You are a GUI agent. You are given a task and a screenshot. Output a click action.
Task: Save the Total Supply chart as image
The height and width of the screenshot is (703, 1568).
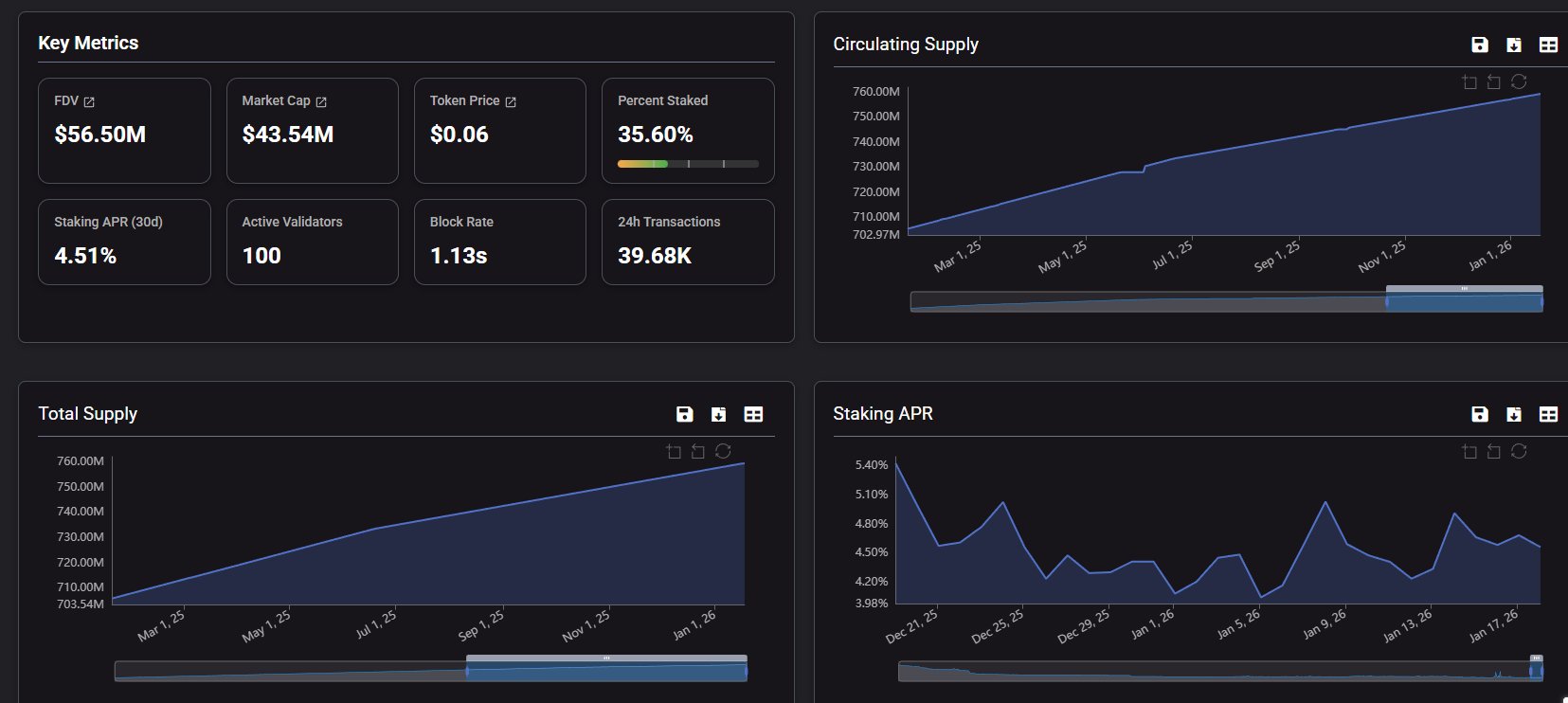[x=685, y=414]
